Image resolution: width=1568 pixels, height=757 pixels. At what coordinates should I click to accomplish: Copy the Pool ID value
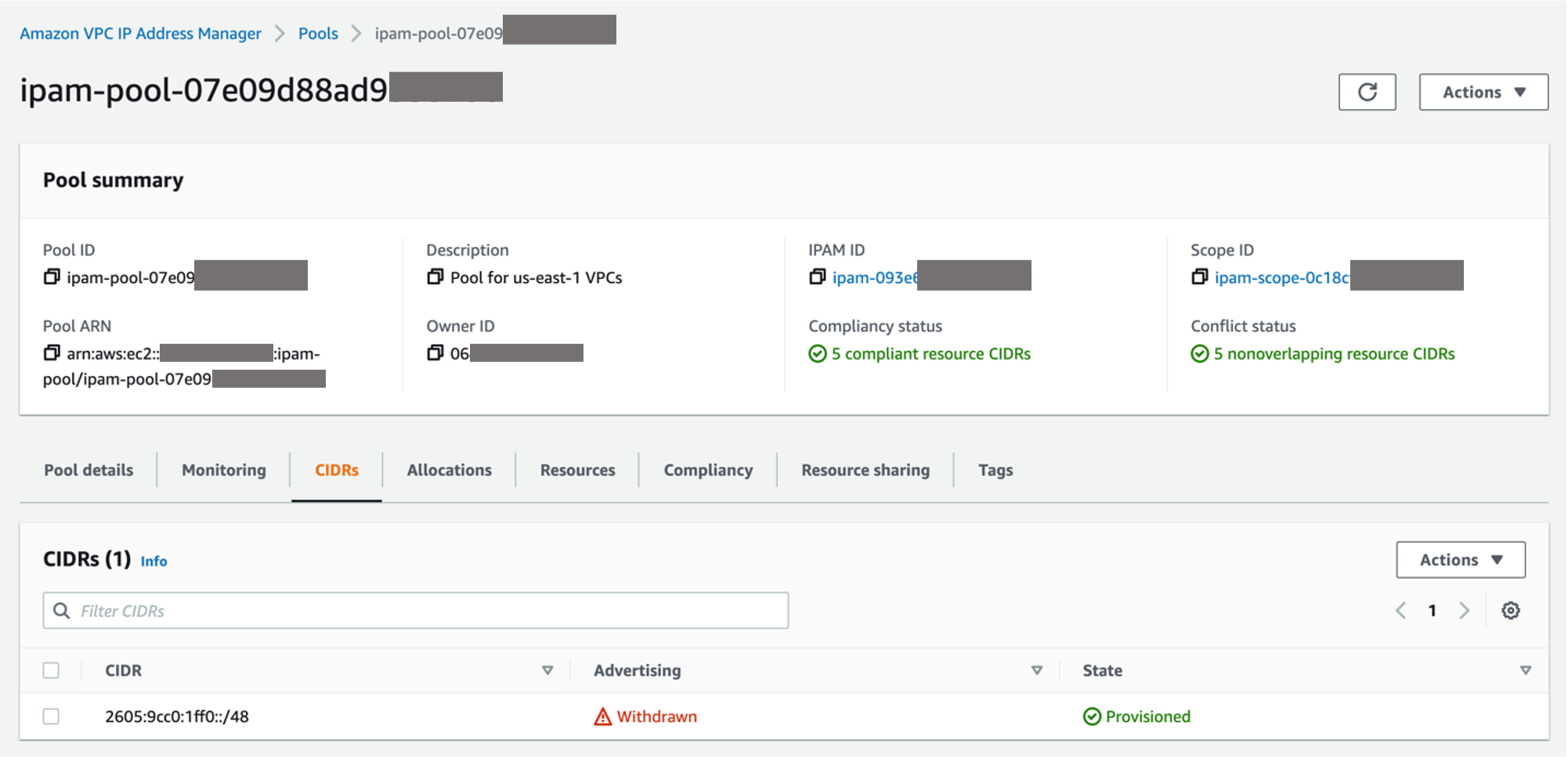click(x=52, y=277)
